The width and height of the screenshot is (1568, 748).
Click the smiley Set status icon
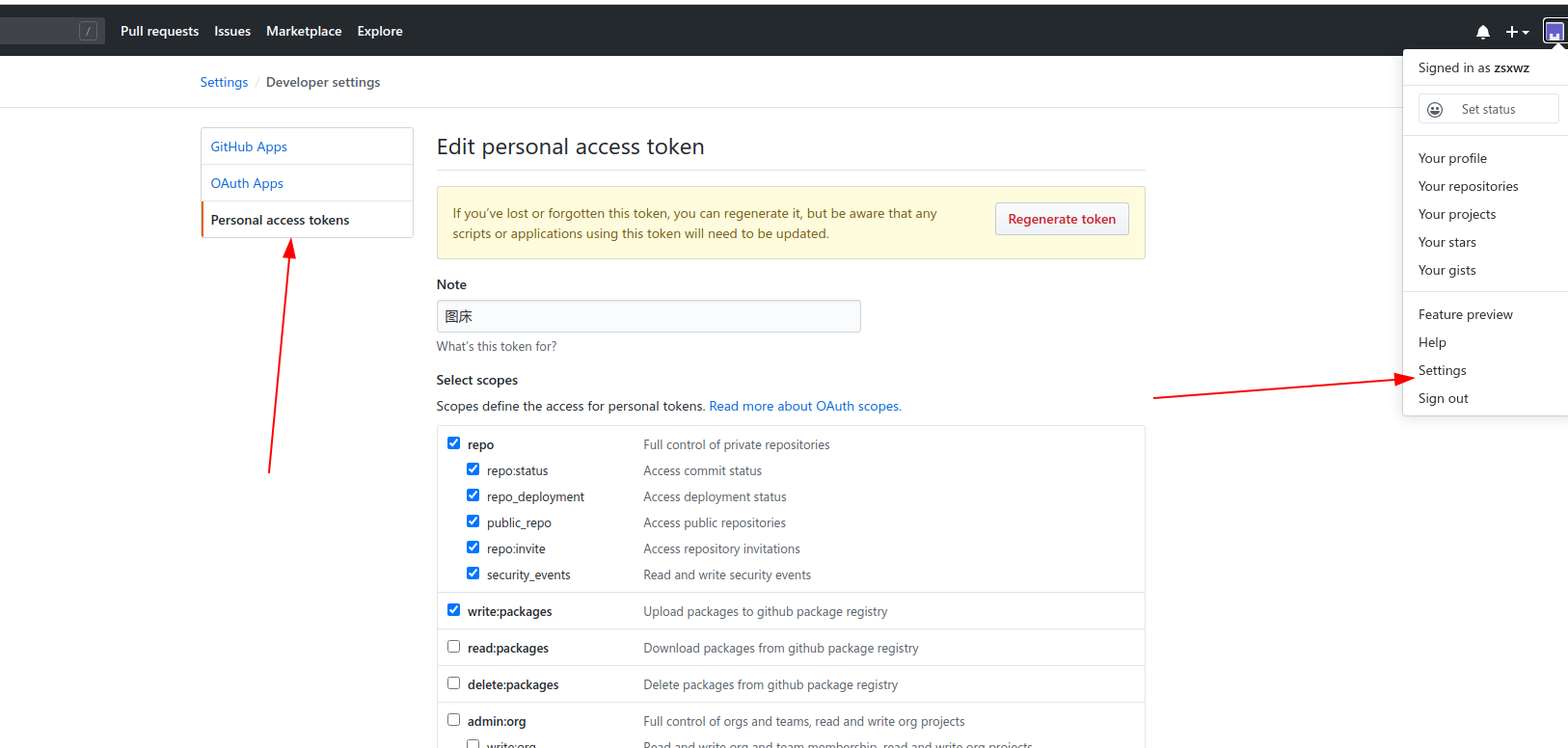(1435, 109)
